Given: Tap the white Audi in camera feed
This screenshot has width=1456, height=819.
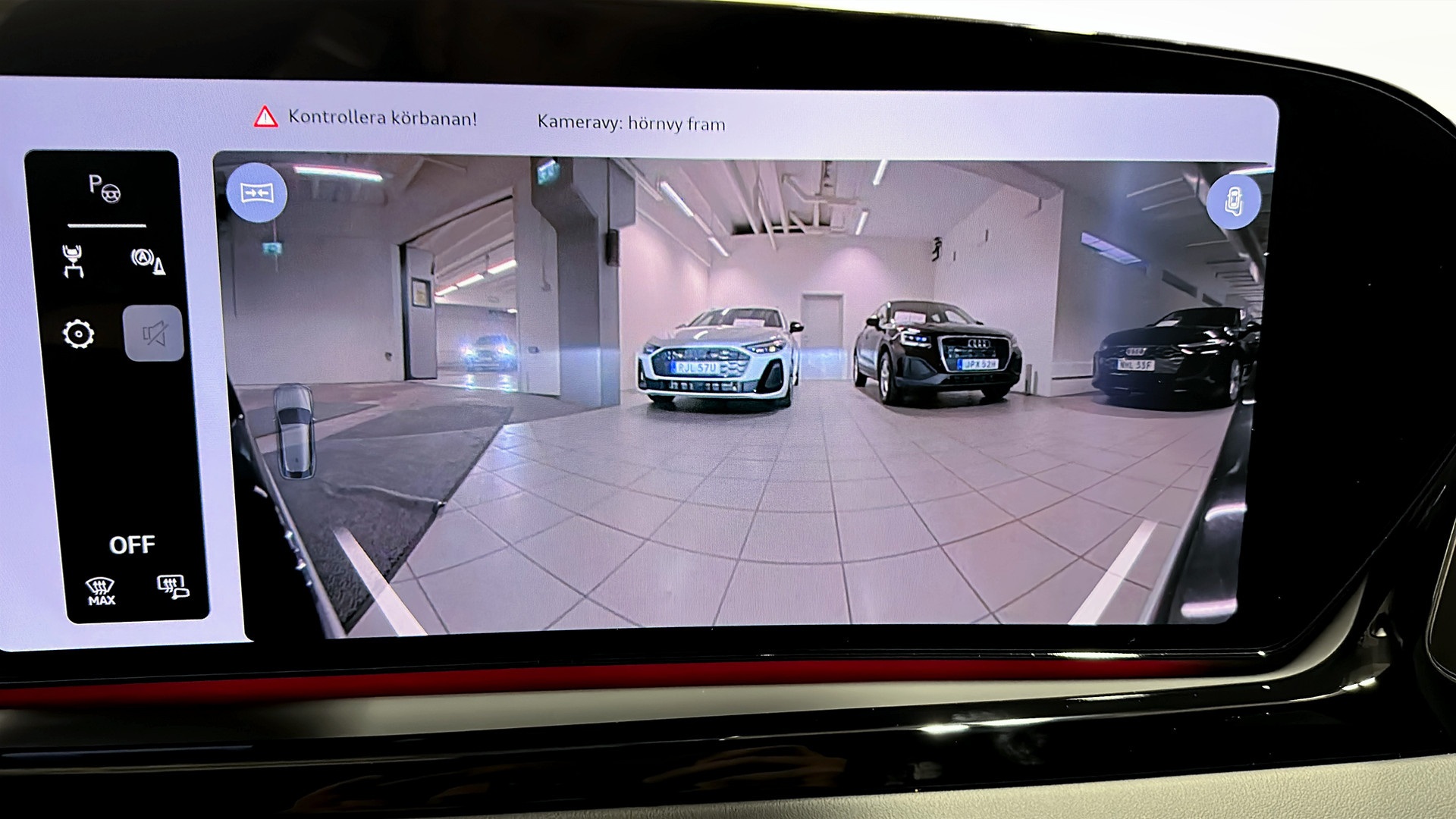Looking at the screenshot, I should pos(720,356).
